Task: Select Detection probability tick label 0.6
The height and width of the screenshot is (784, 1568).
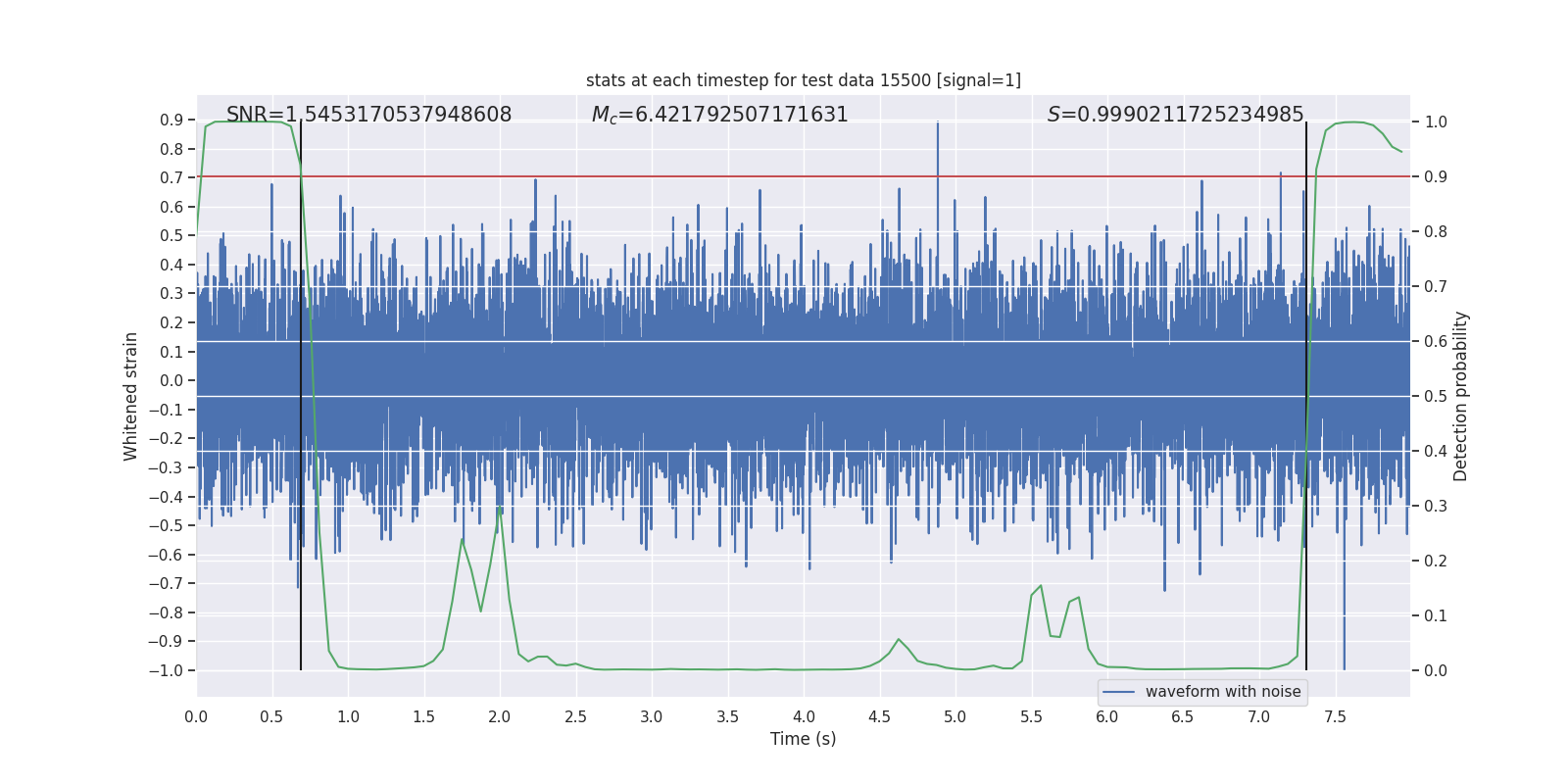Action: tap(1436, 342)
